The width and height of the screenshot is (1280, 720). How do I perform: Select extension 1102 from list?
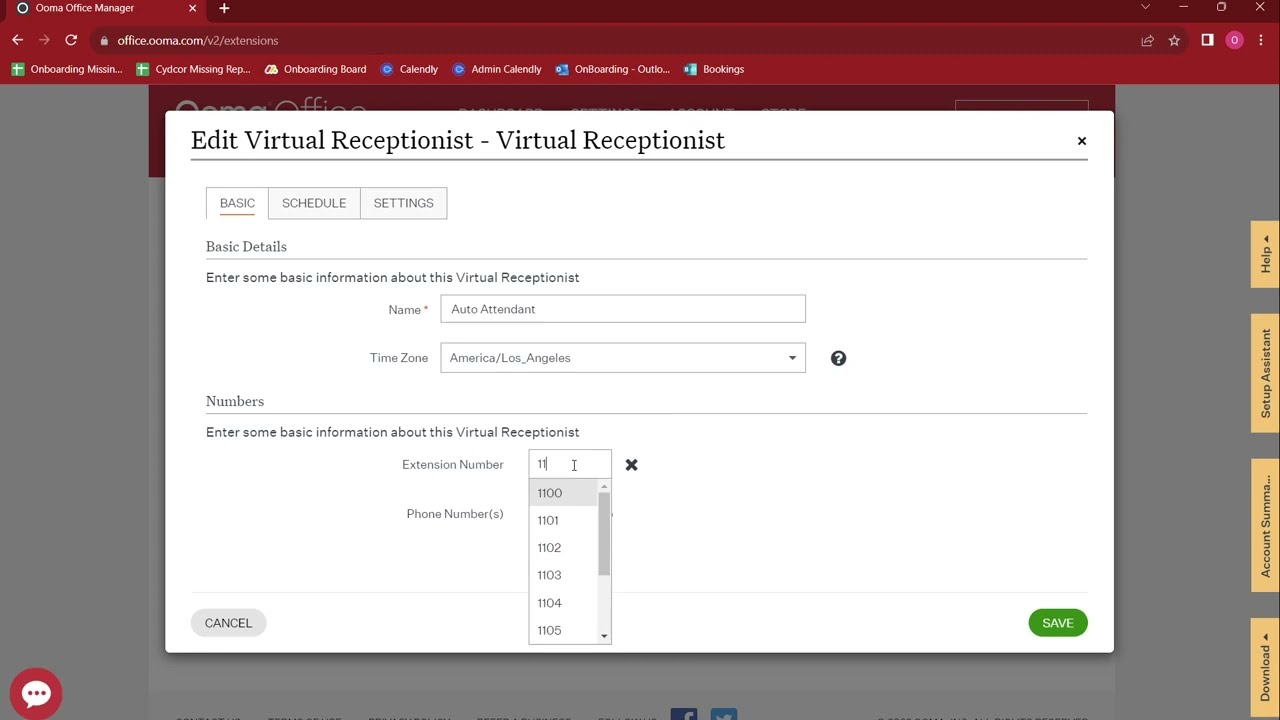pos(564,548)
